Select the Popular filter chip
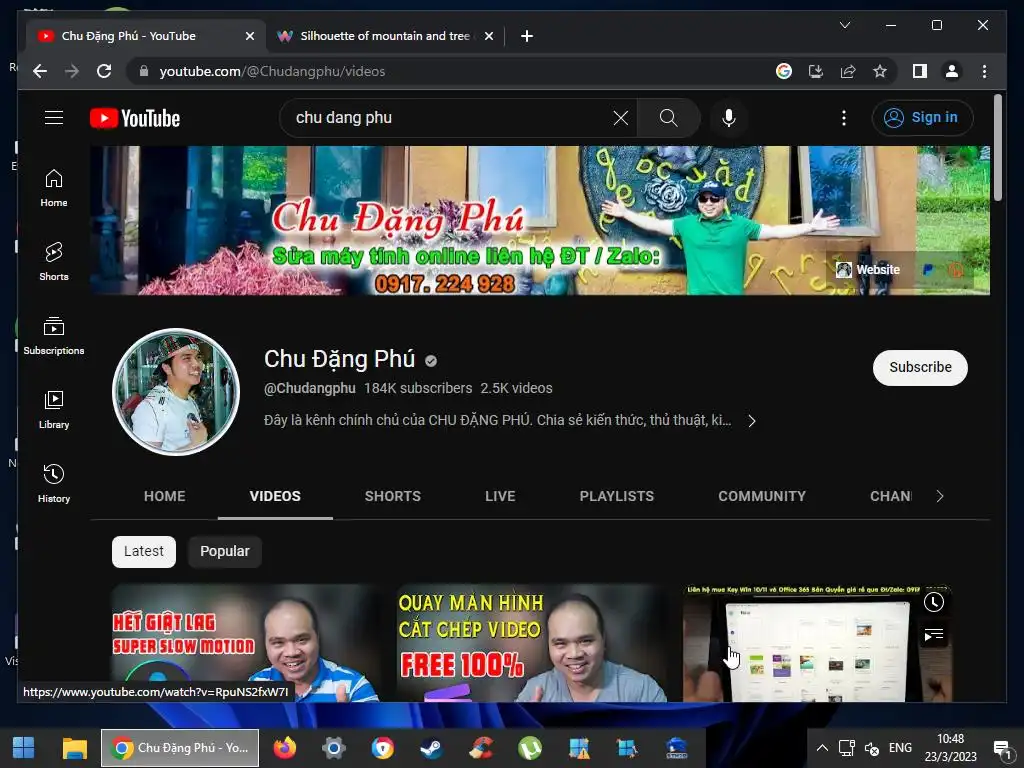Viewport: 1024px width, 768px height. coord(225,551)
